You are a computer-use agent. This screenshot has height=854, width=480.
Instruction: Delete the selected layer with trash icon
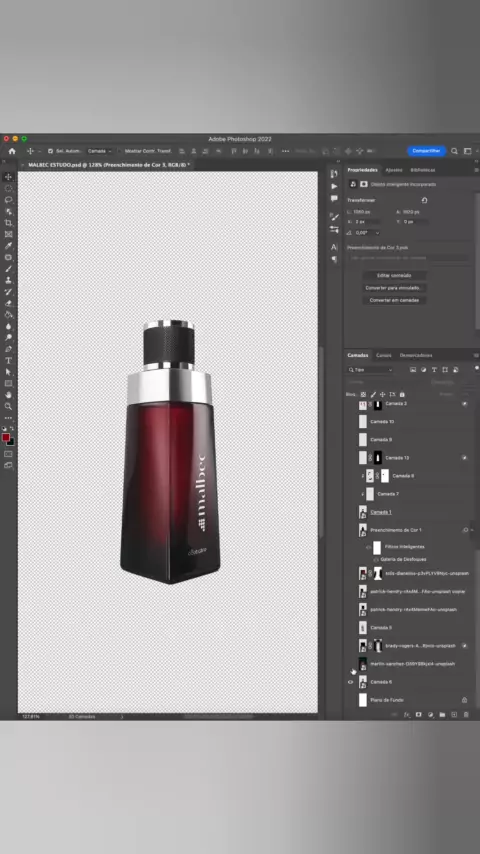(466, 715)
